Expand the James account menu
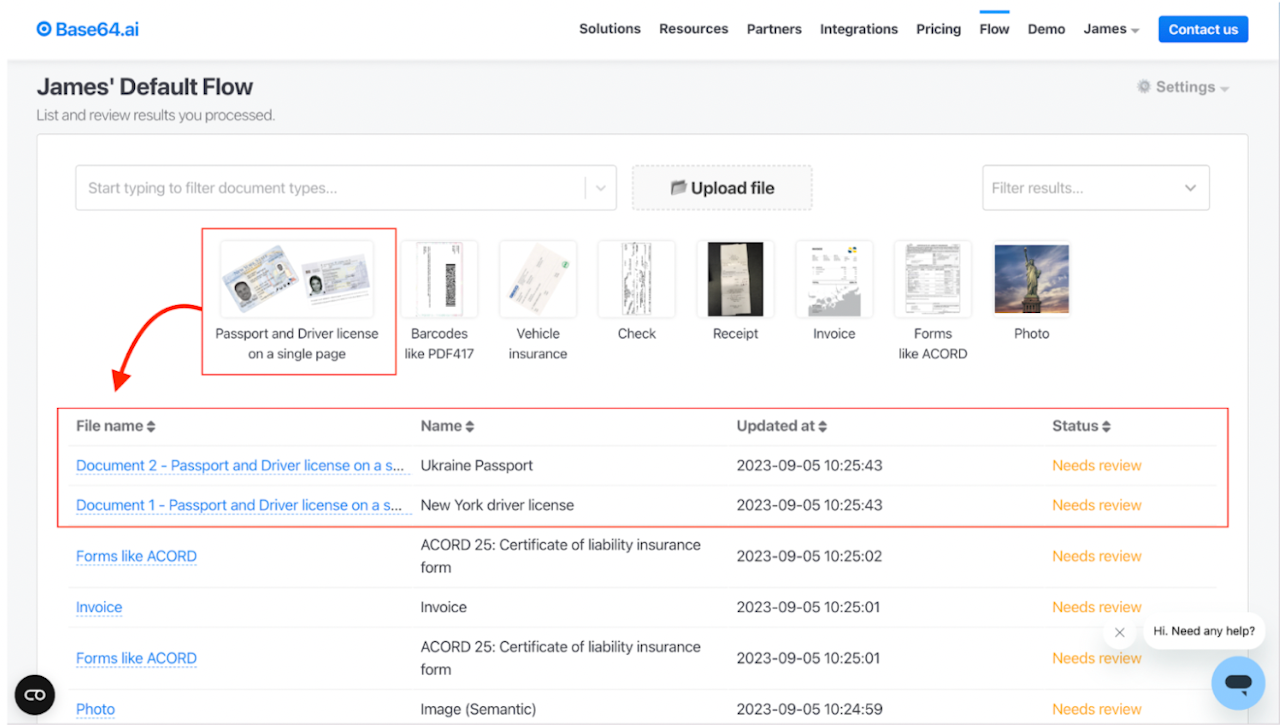 1111,29
